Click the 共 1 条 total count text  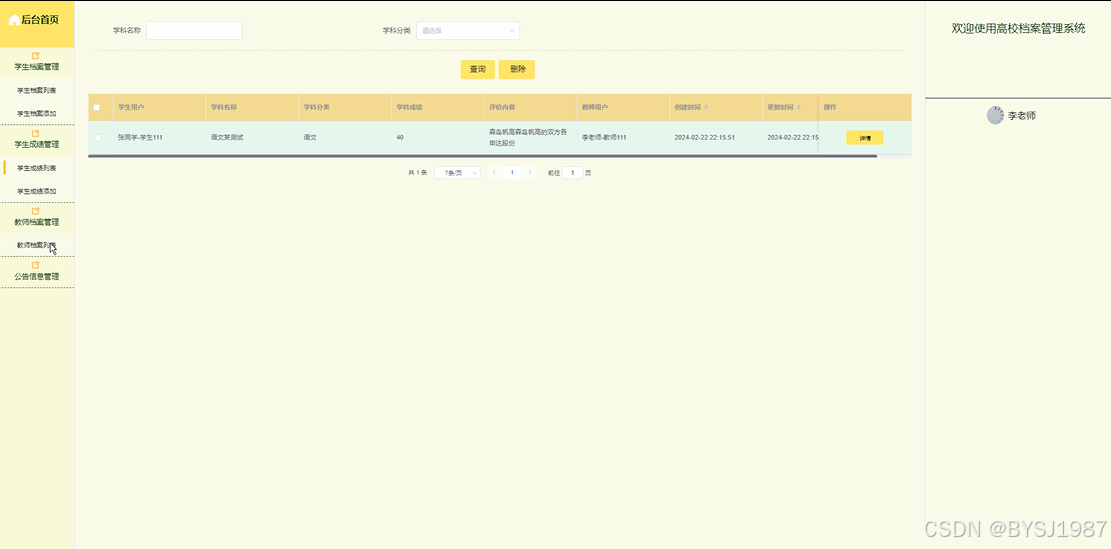coord(418,173)
